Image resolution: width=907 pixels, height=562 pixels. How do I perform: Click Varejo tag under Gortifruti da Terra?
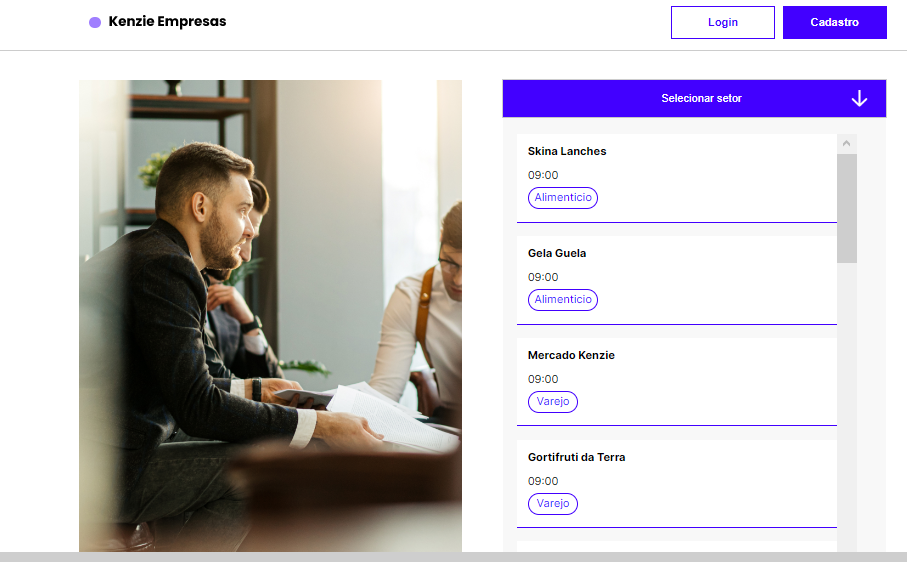pos(552,503)
